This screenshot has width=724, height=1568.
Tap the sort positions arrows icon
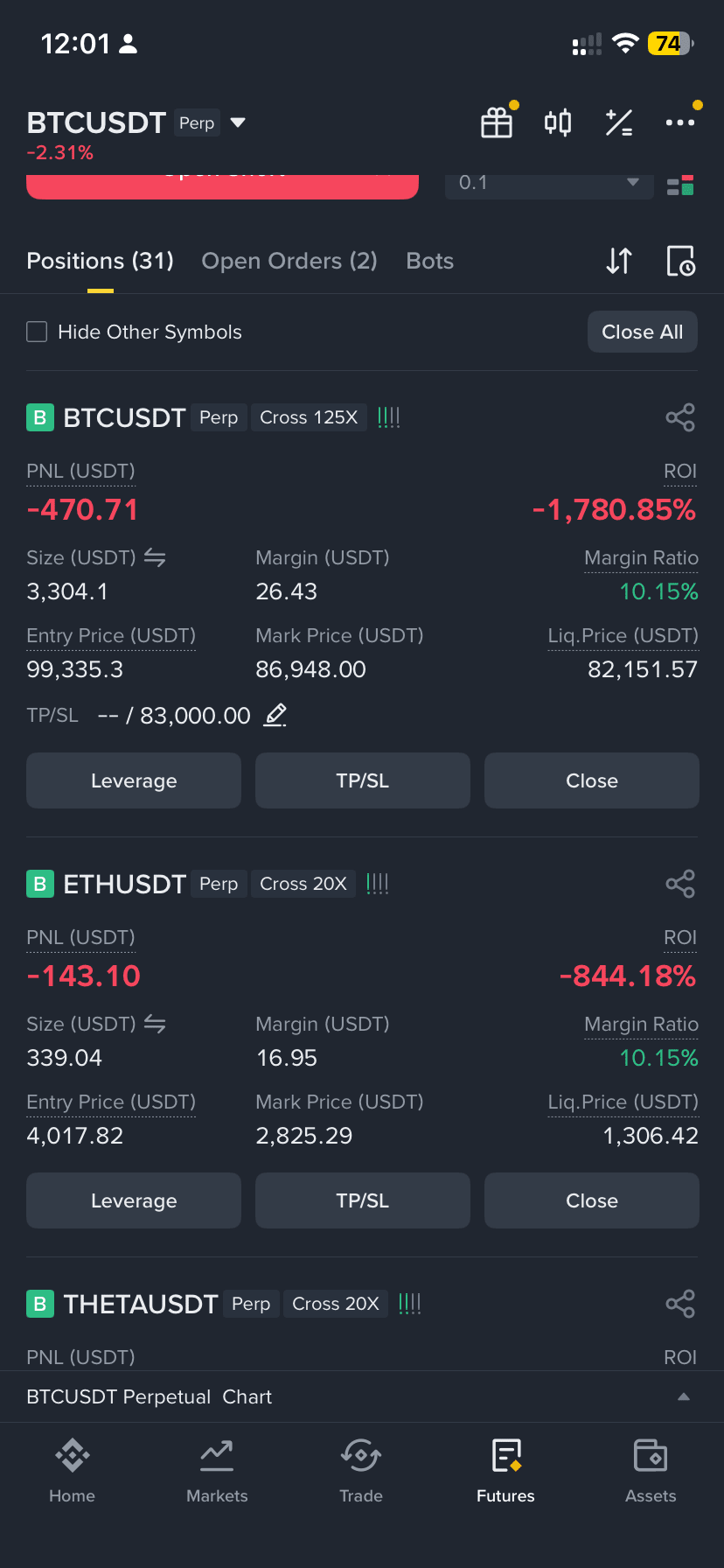click(x=619, y=261)
